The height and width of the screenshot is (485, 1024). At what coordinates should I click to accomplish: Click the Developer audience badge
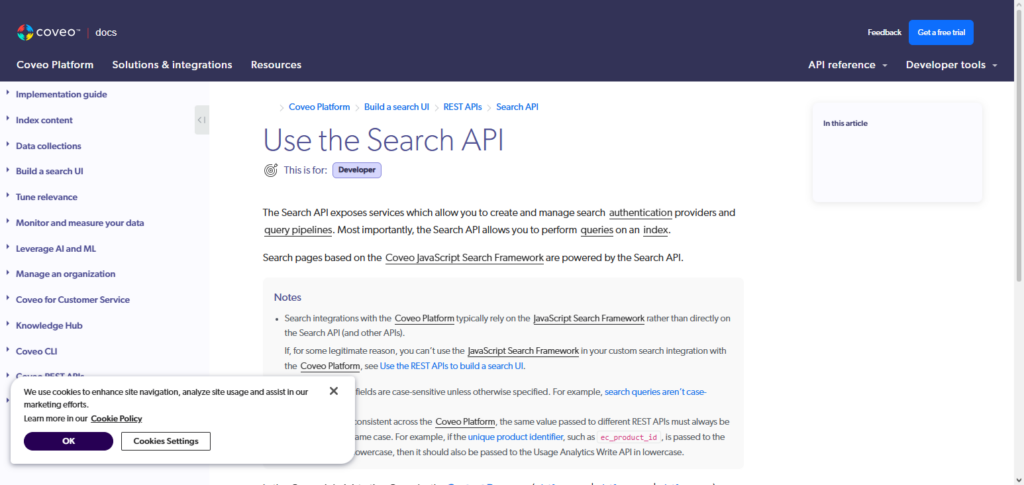pyautogui.click(x=357, y=170)
